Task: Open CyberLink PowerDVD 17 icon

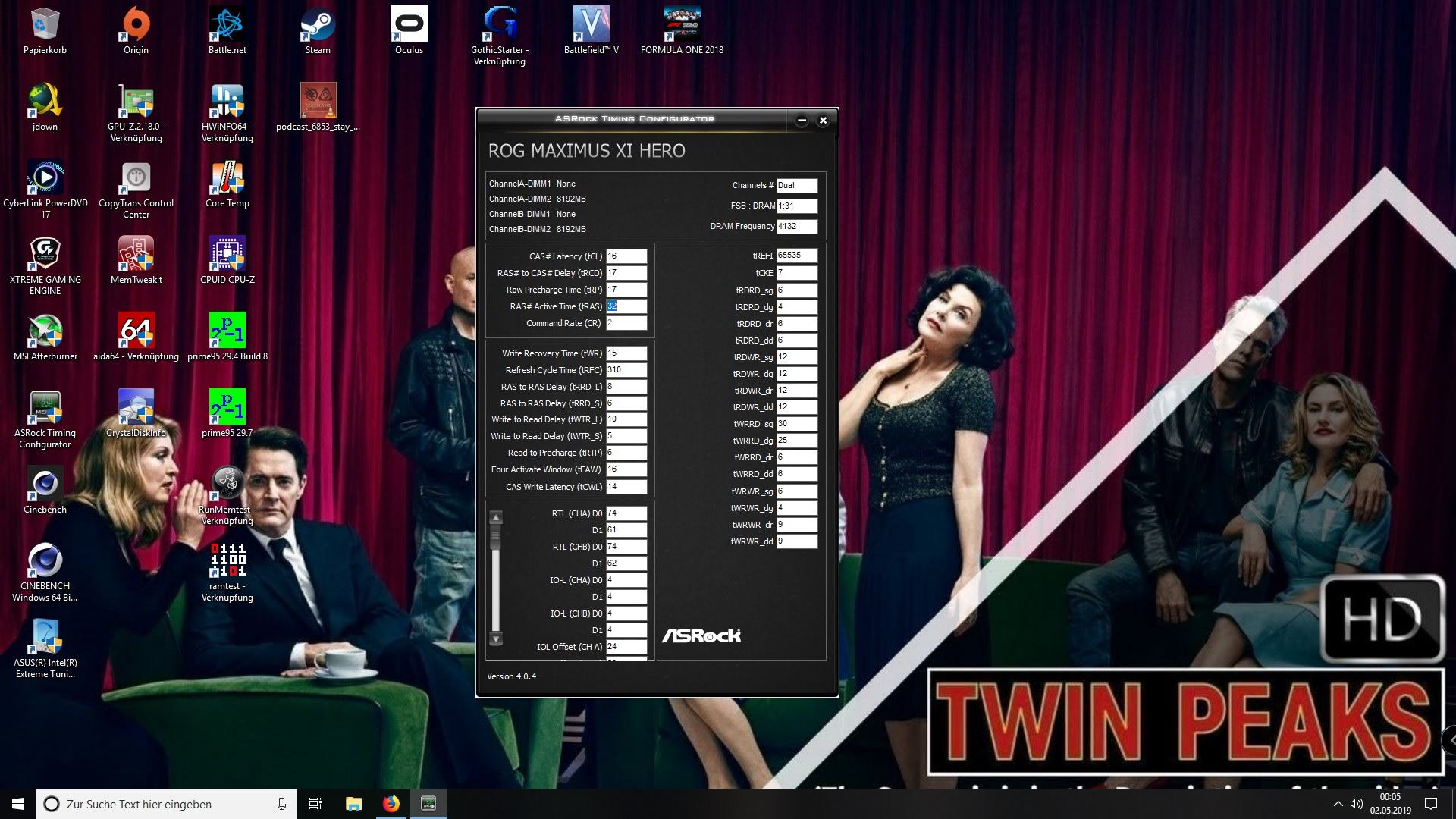Action: [x=45, y=190]
